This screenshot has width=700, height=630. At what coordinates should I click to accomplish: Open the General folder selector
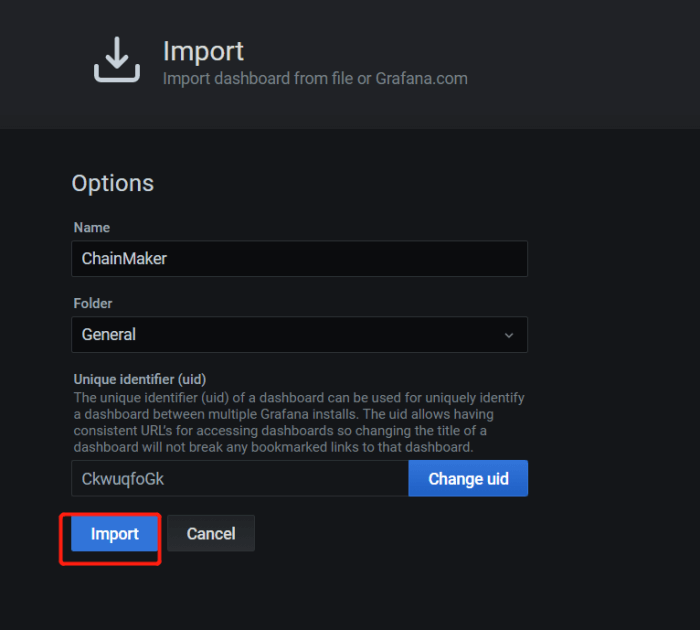[300, 334]
